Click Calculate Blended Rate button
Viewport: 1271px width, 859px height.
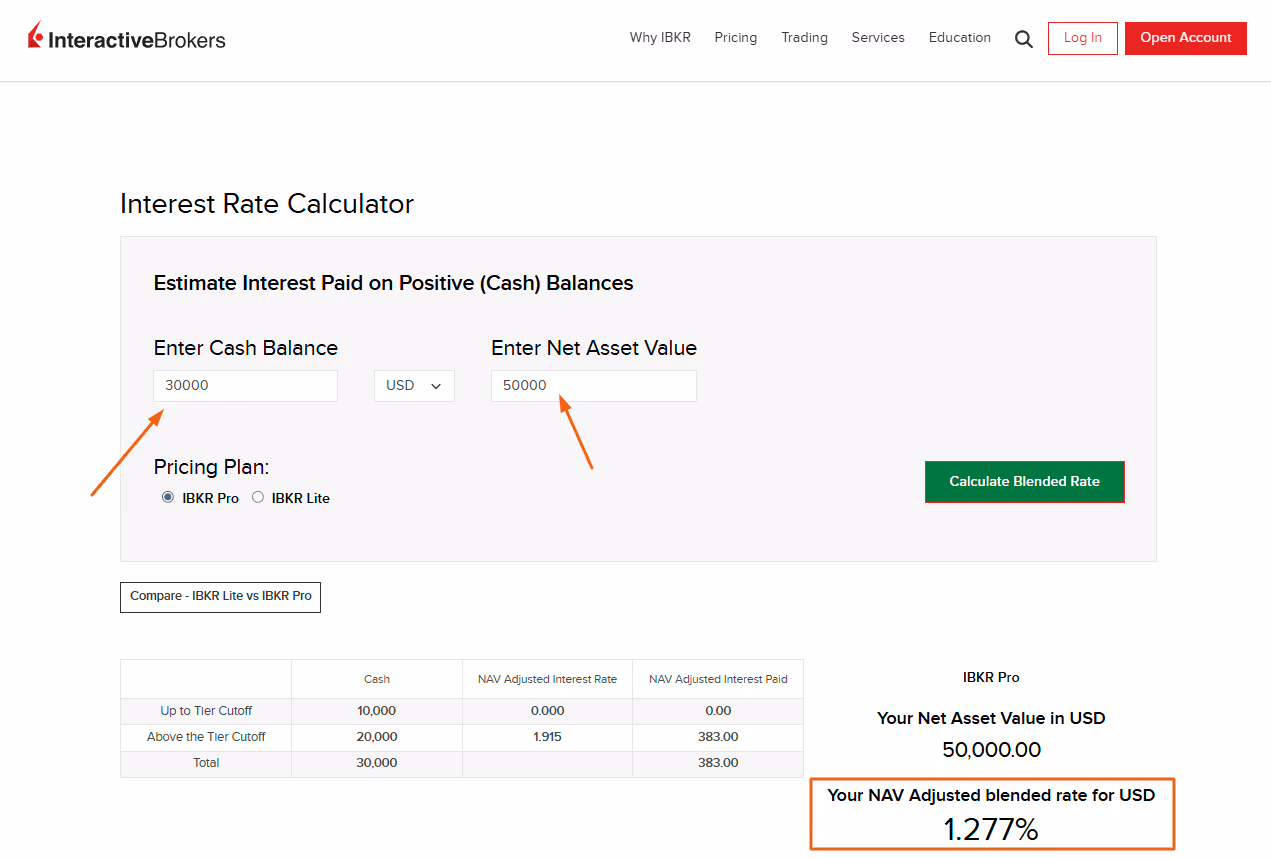pos(1025,482)
